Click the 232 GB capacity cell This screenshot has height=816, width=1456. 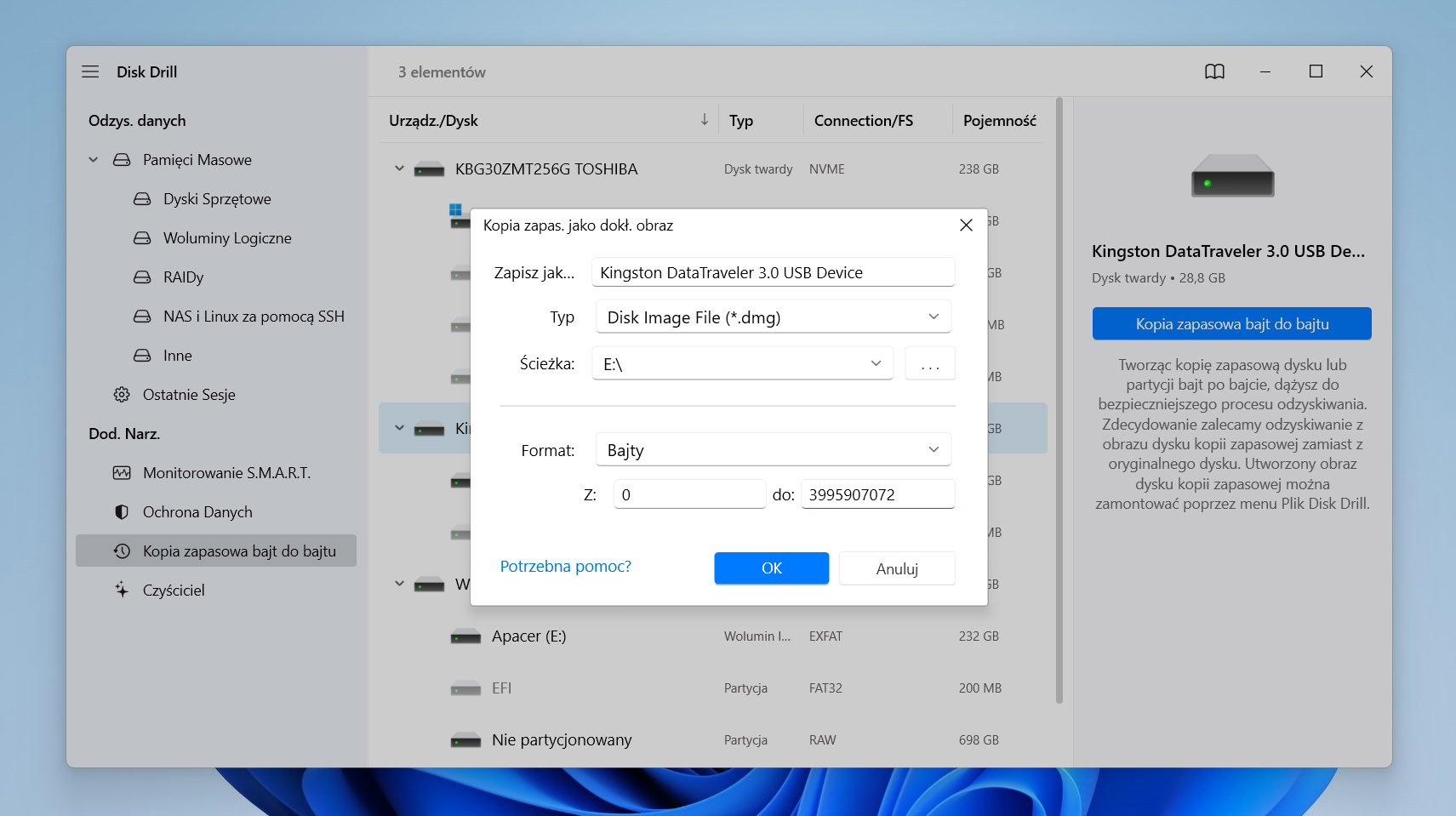point(979,636)
